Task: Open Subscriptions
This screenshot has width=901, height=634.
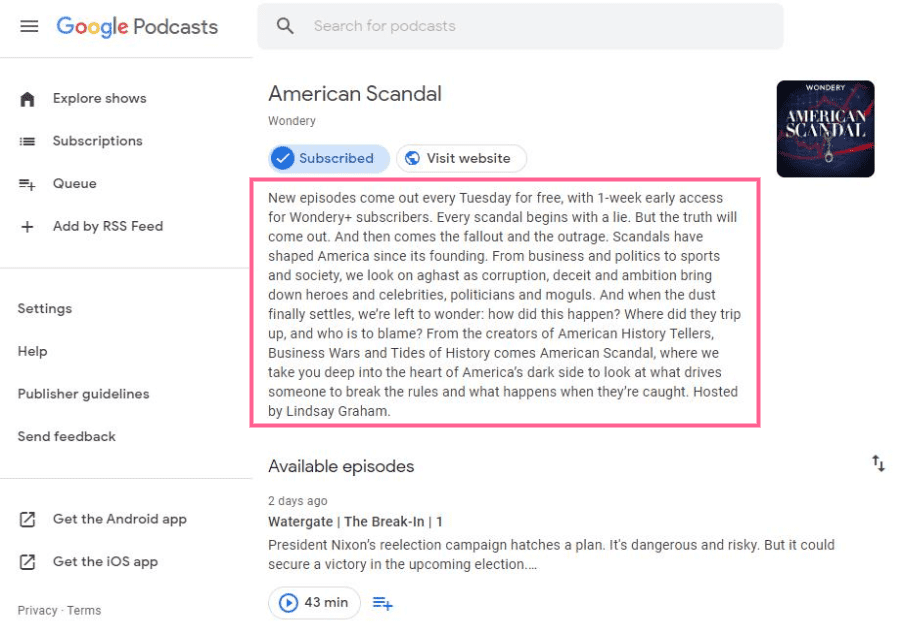Action: point(80,141)
